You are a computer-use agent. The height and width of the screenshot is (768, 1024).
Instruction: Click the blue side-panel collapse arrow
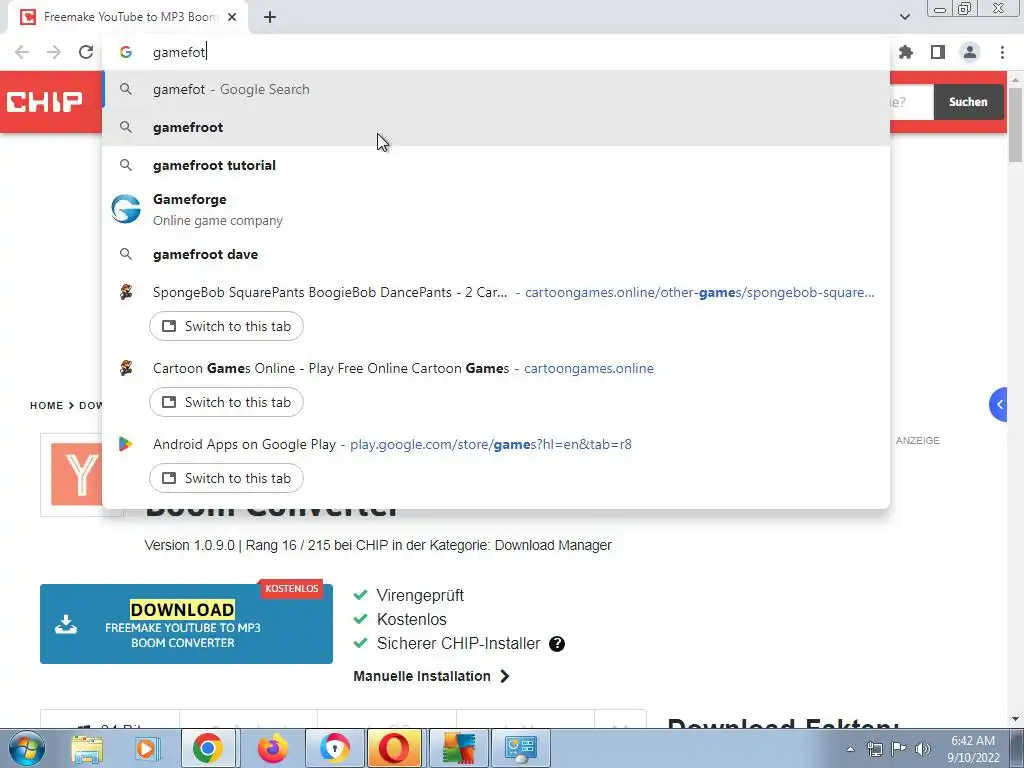pyautogui.click(x=999, y=405)
